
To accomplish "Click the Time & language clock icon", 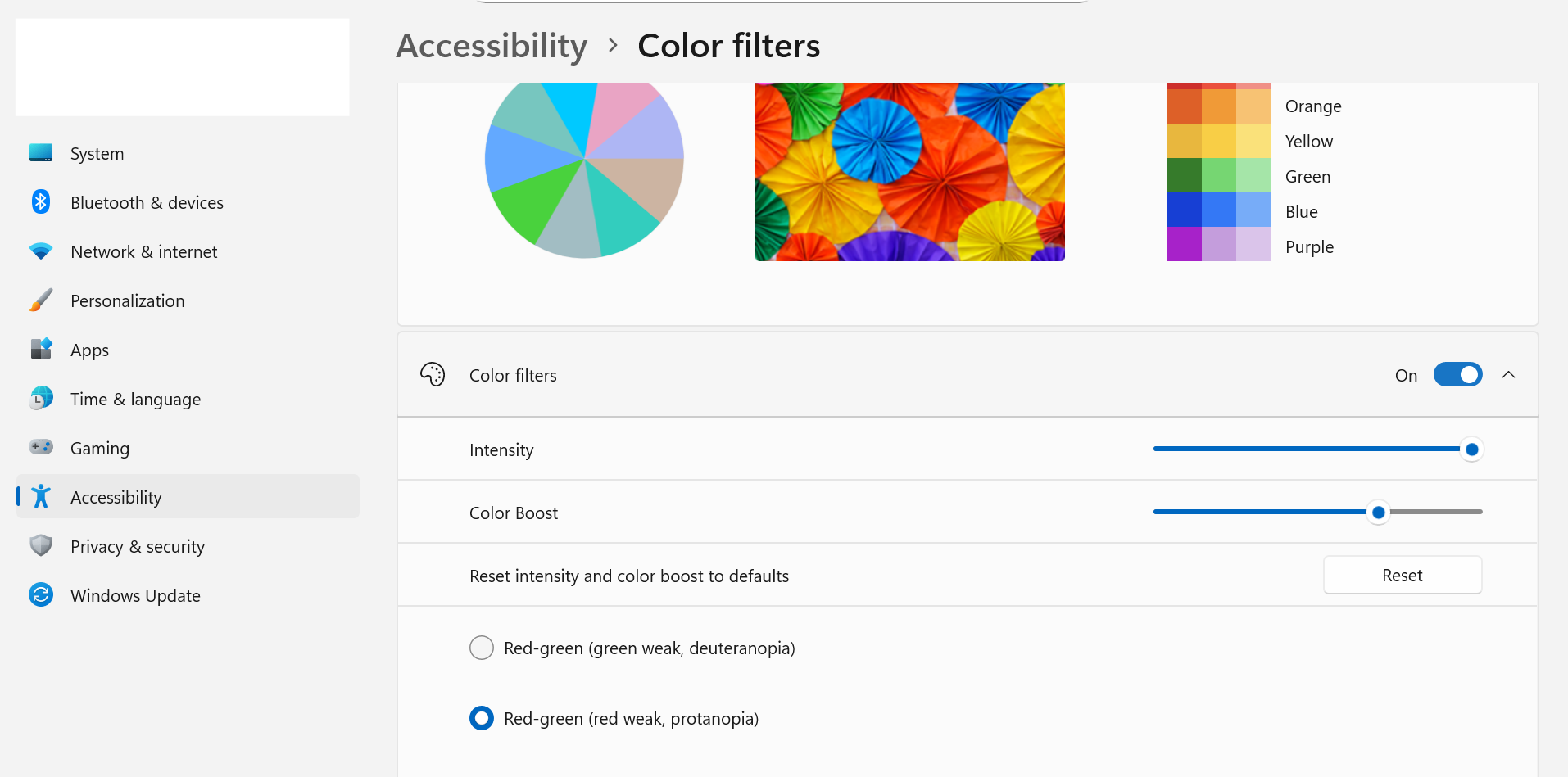I will 41,399.
